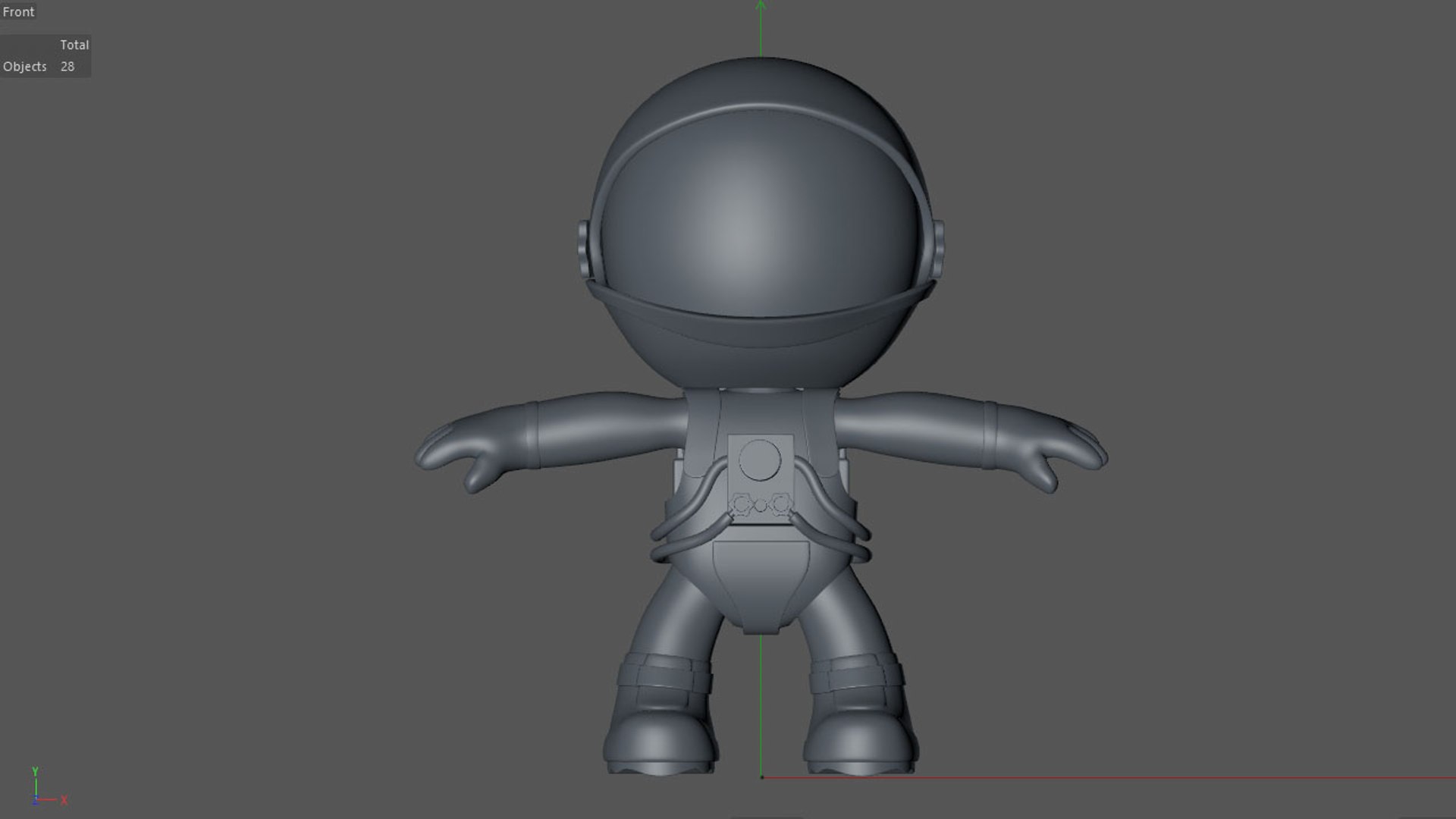Select the hexagonal hose connector on screen-left
Image resolution: width=1456 pixels, height=819 pixels.
pyautogui.click(x=741, y=504)
